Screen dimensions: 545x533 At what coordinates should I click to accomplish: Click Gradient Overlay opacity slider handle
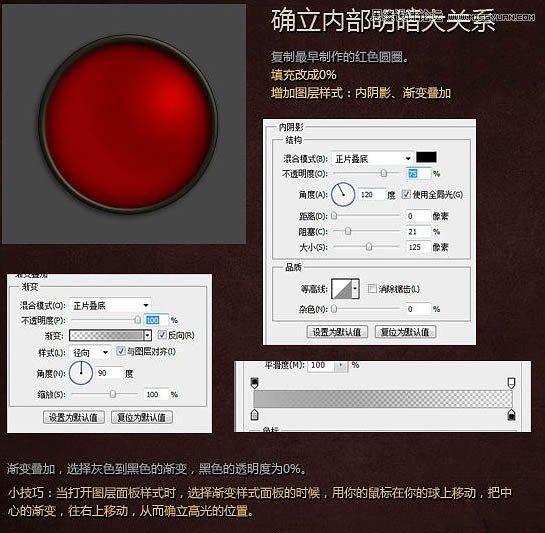point(138,320)
